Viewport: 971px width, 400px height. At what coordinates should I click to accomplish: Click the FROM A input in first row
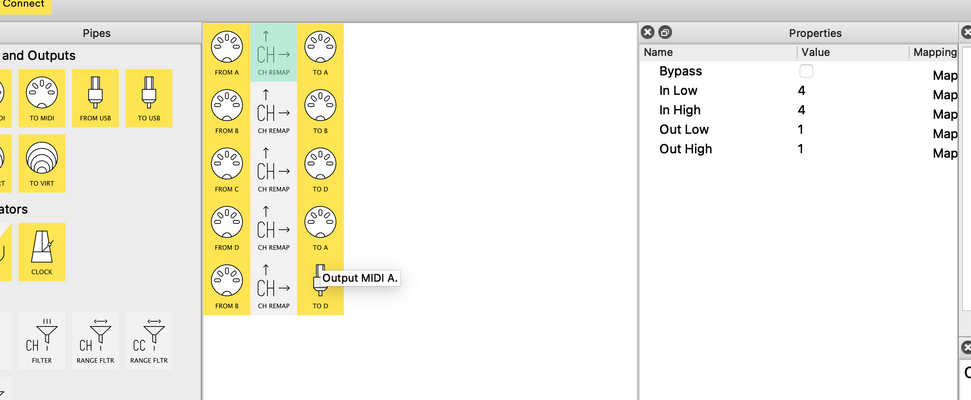227,53
